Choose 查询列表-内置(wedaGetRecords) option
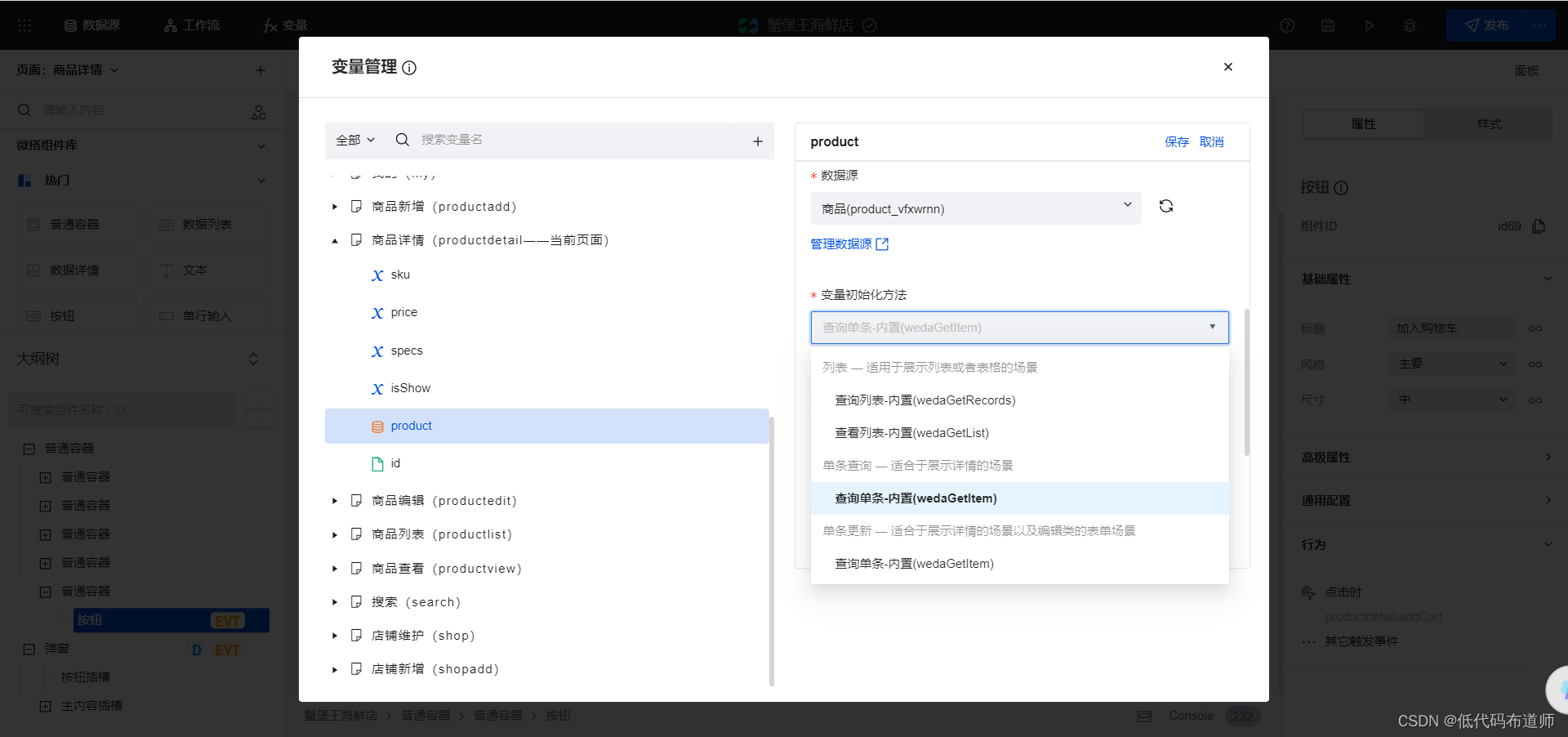Image resolution: width=1568 pixels, height=737 pixels. 1019,400
